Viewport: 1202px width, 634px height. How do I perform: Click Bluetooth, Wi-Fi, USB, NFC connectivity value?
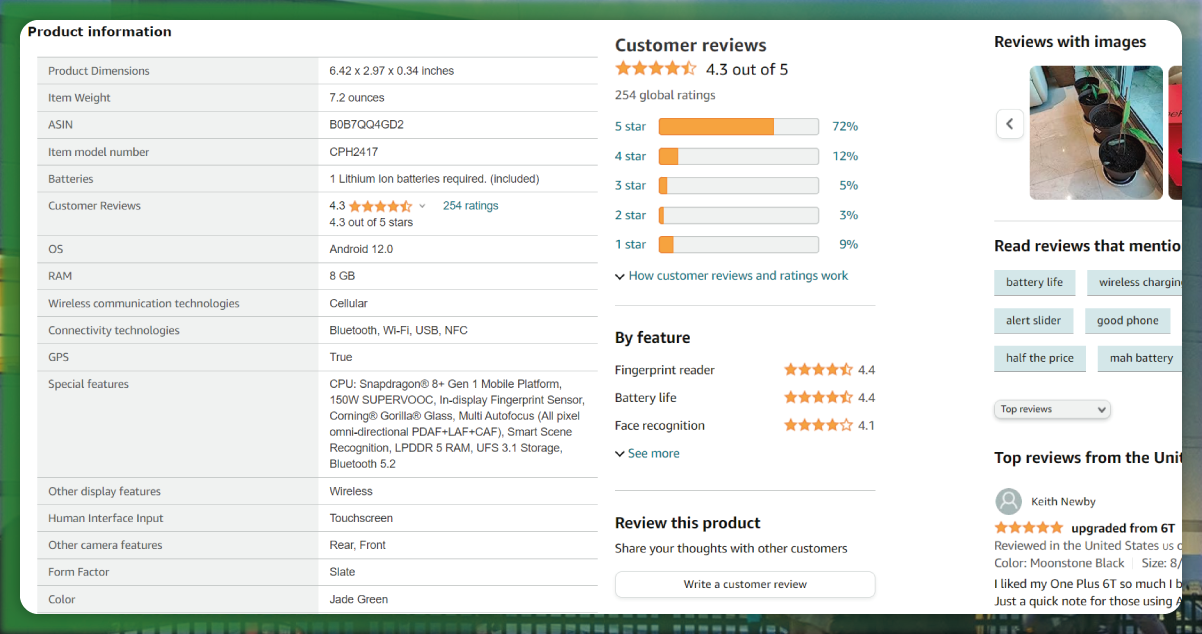coord(399,330)
